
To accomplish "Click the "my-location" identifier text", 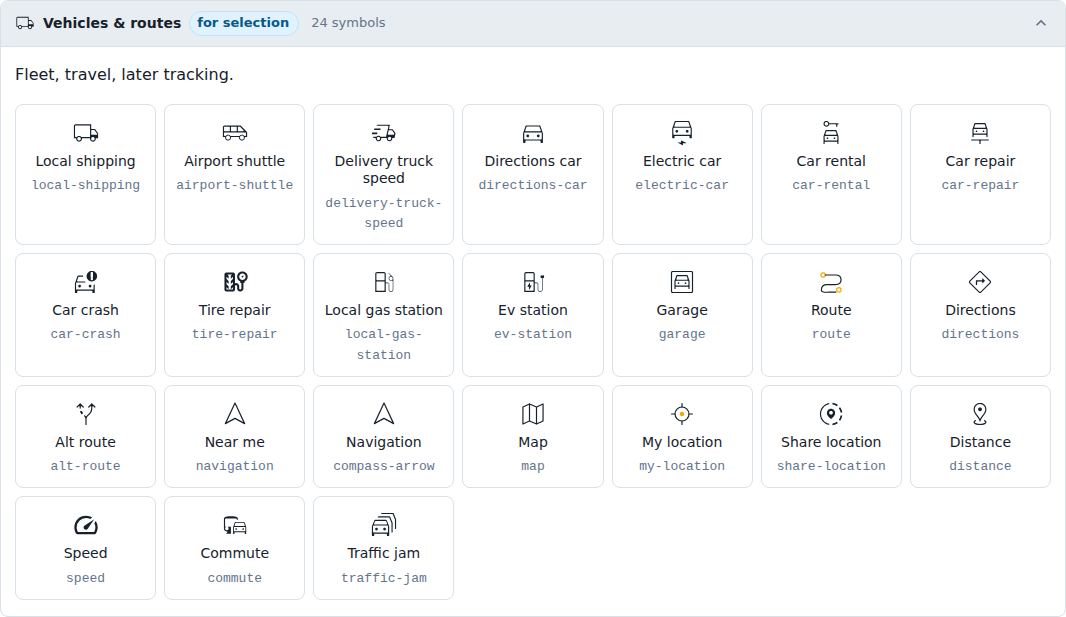I will (682, 465).
